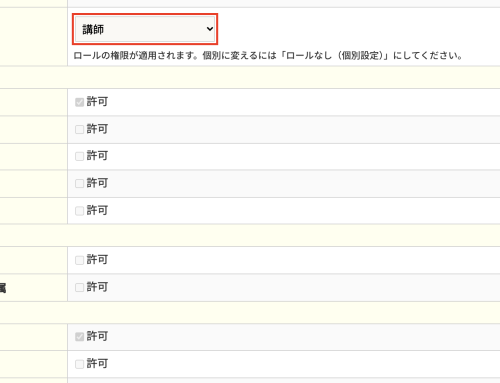Toggle the 許可 checkbox in the row ending with 属
This screenshot has width=500, height=383.
79,287
